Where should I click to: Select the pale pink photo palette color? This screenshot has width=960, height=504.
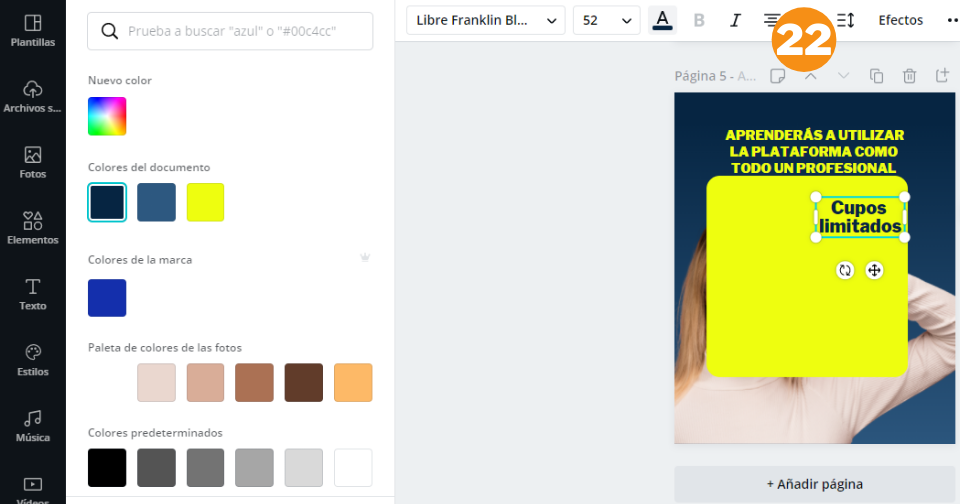tap(156, 383)
